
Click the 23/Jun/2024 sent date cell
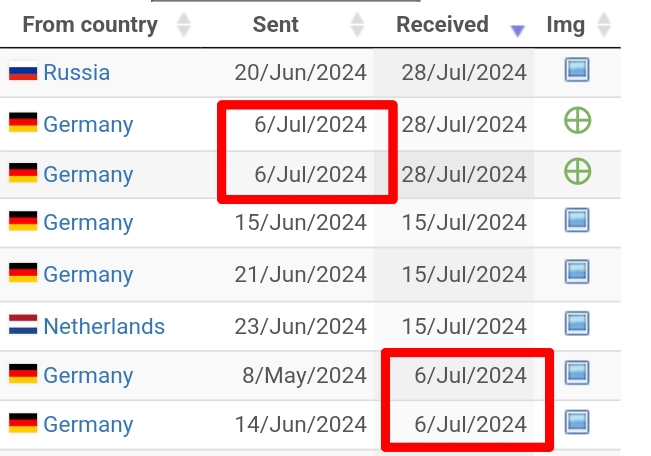(x=301, y=326)
